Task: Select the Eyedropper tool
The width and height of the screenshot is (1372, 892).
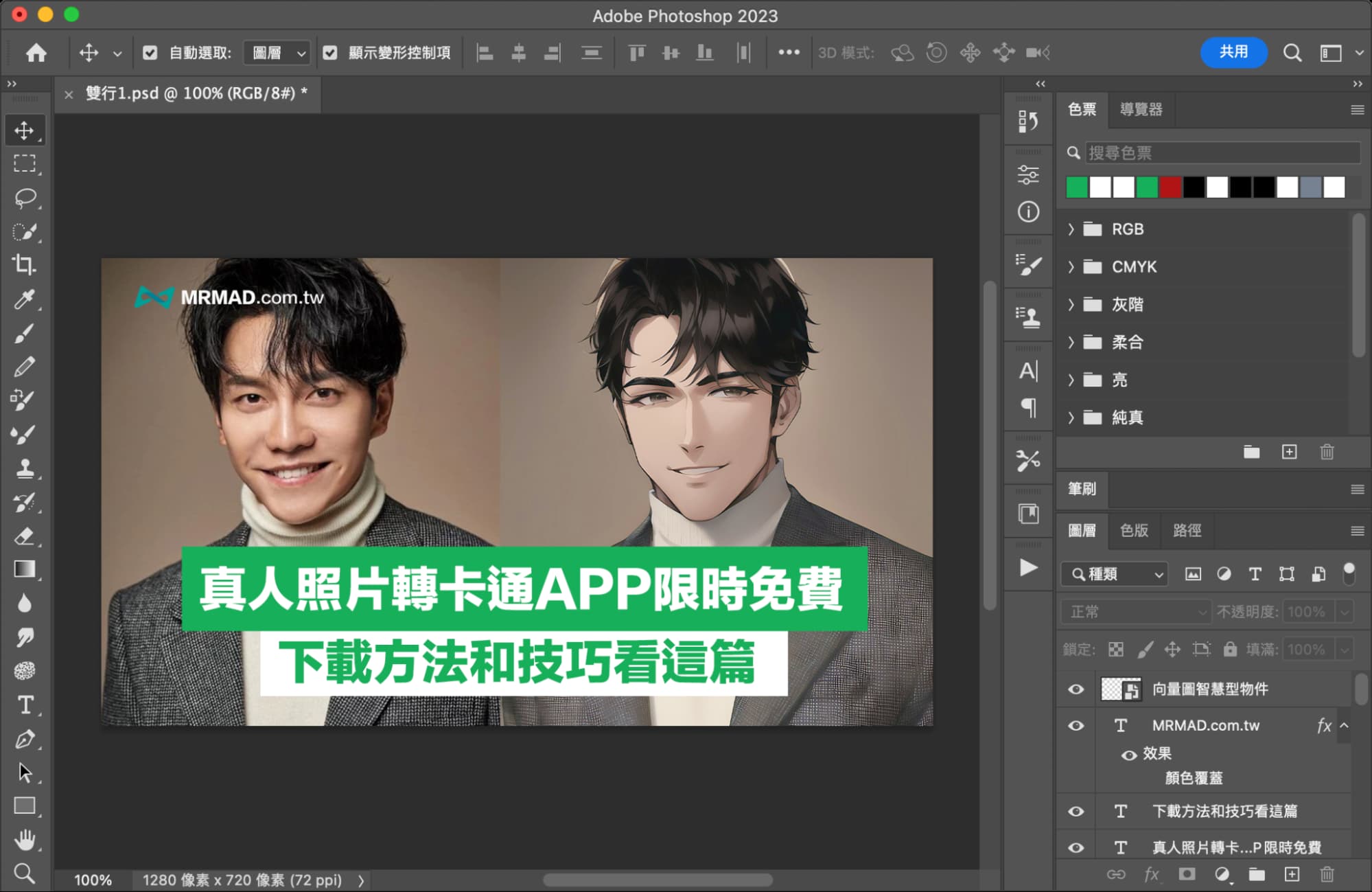Action: click(25, 299)
